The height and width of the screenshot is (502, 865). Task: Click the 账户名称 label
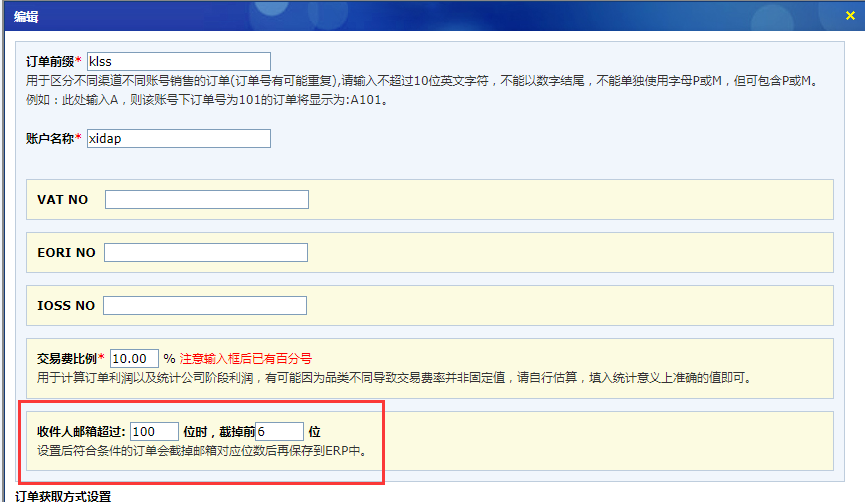click(50, 138)
